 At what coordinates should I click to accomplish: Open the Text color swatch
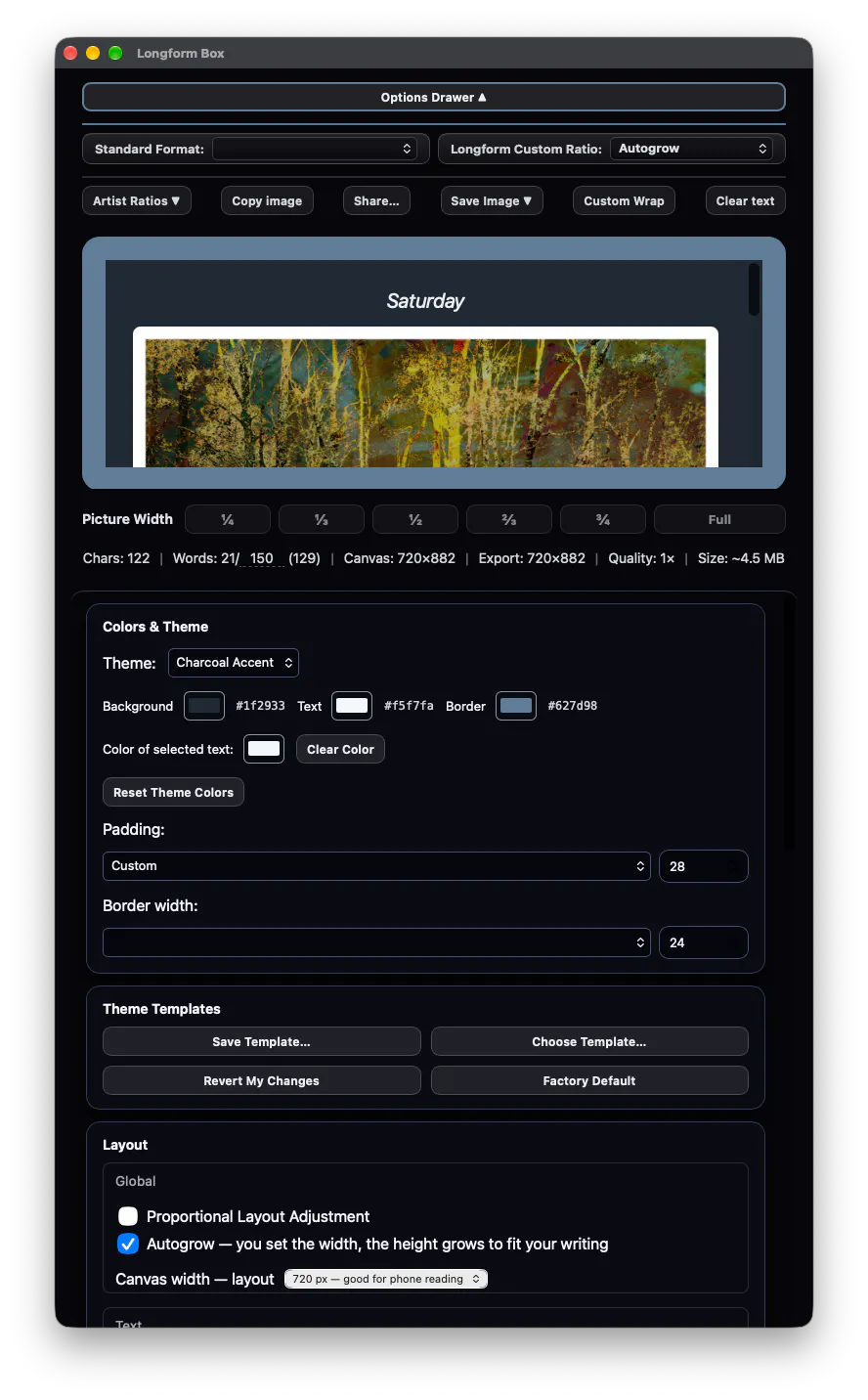click(x=352, y=706)
